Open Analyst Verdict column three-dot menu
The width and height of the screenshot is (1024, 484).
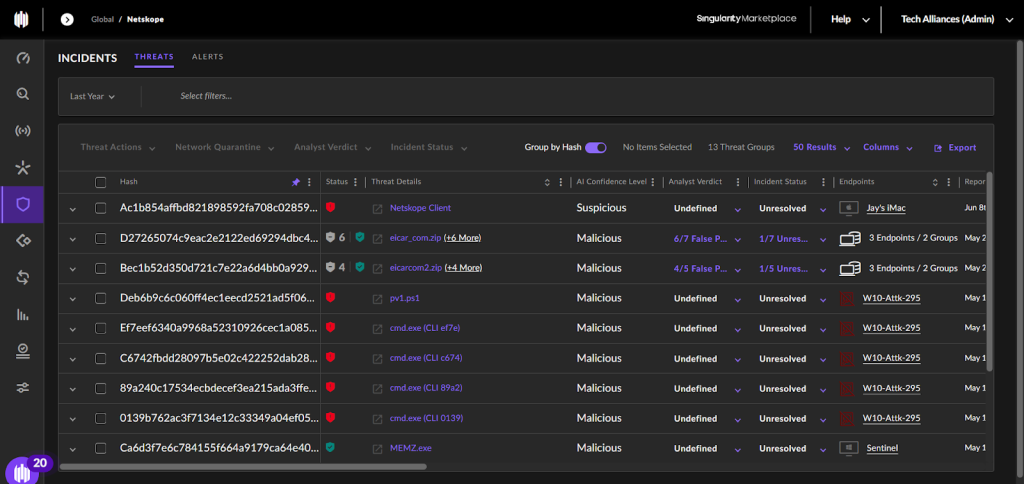(x=738, y=182)
